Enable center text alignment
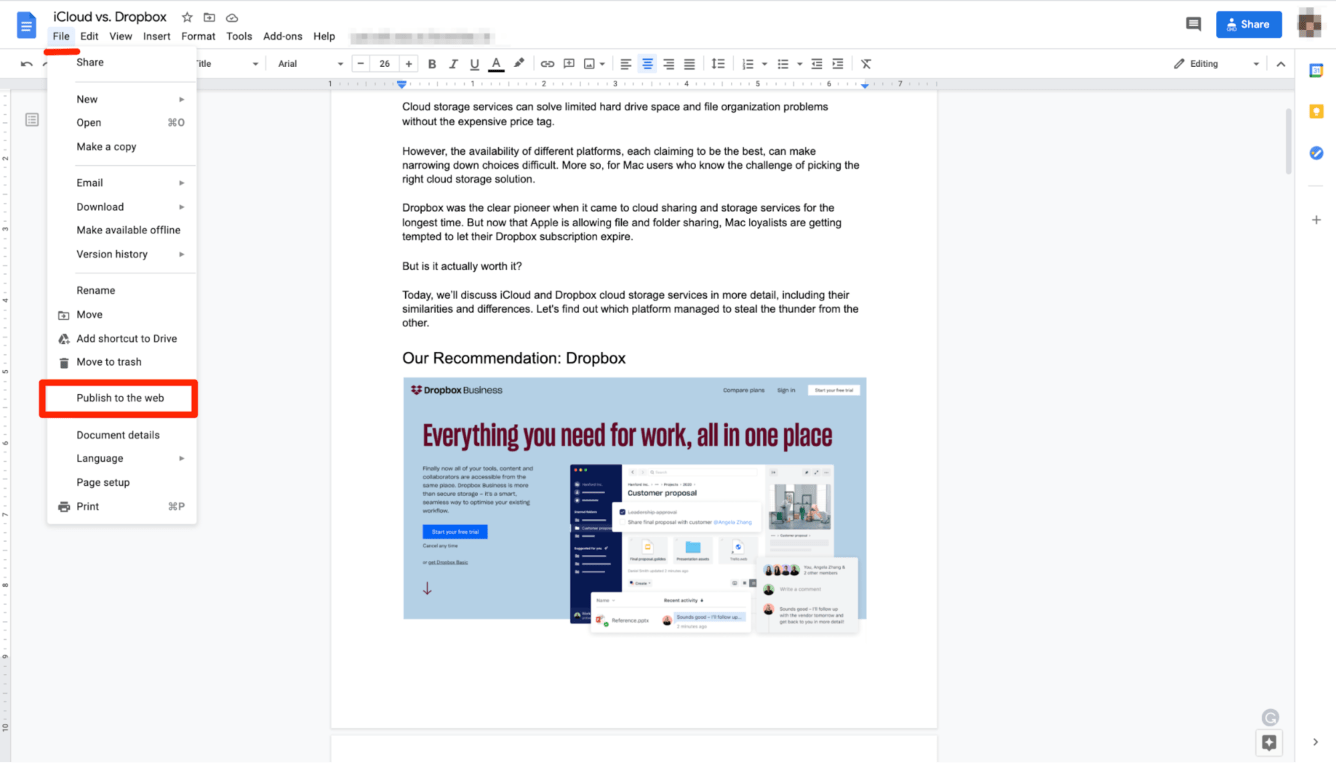The height and width of the screenshot is (763, 1336). [647, 63]
